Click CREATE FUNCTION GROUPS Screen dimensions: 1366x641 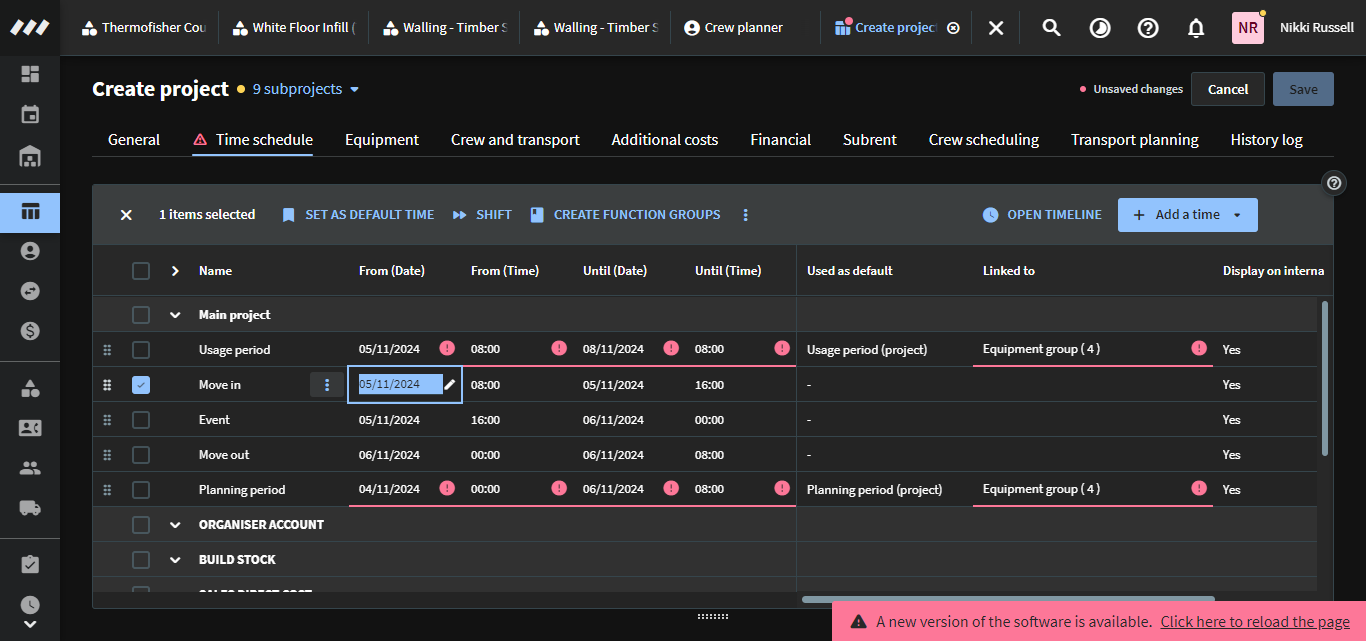coord(625,215)
